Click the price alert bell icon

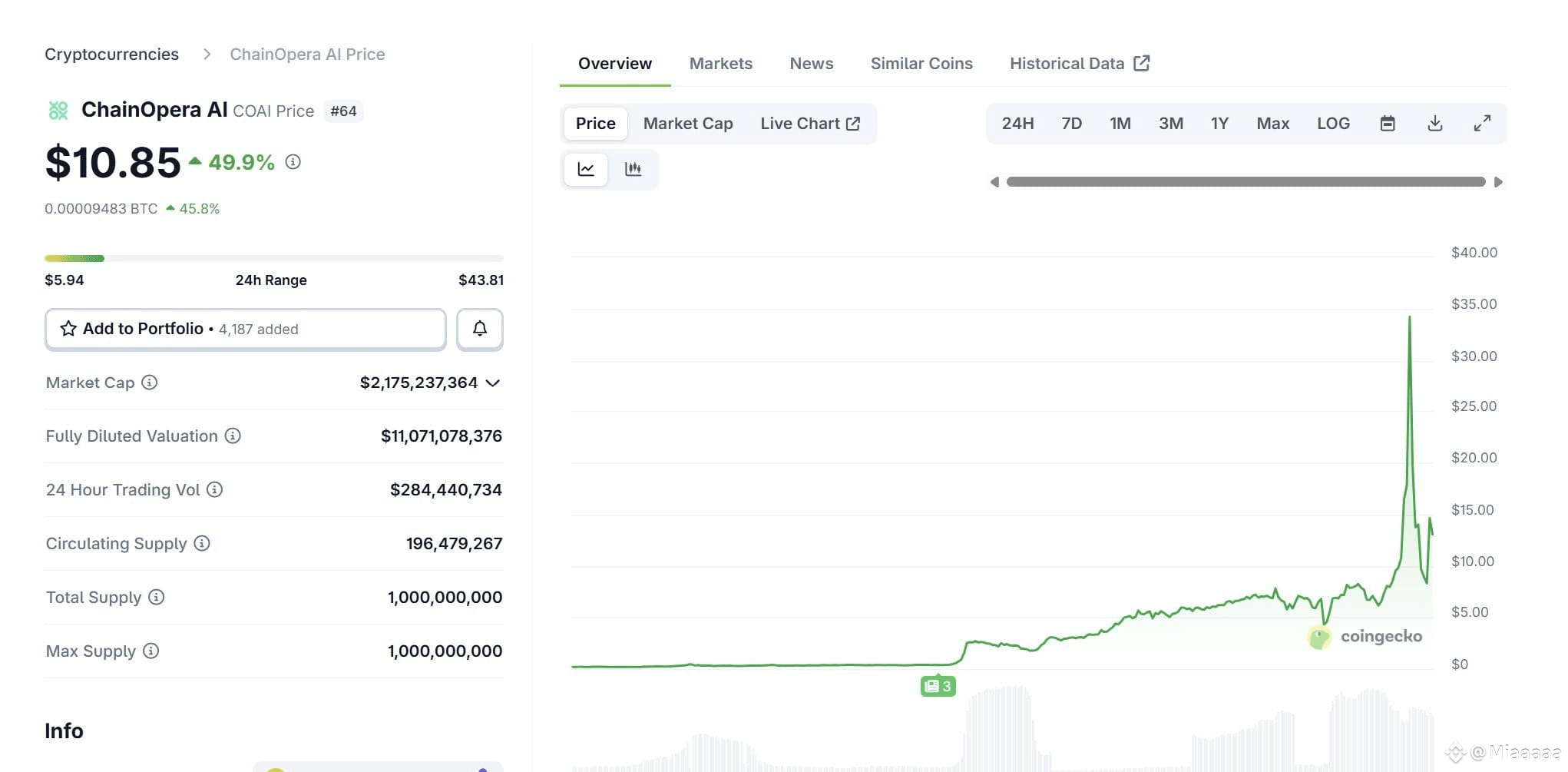[x=480, y=329]
